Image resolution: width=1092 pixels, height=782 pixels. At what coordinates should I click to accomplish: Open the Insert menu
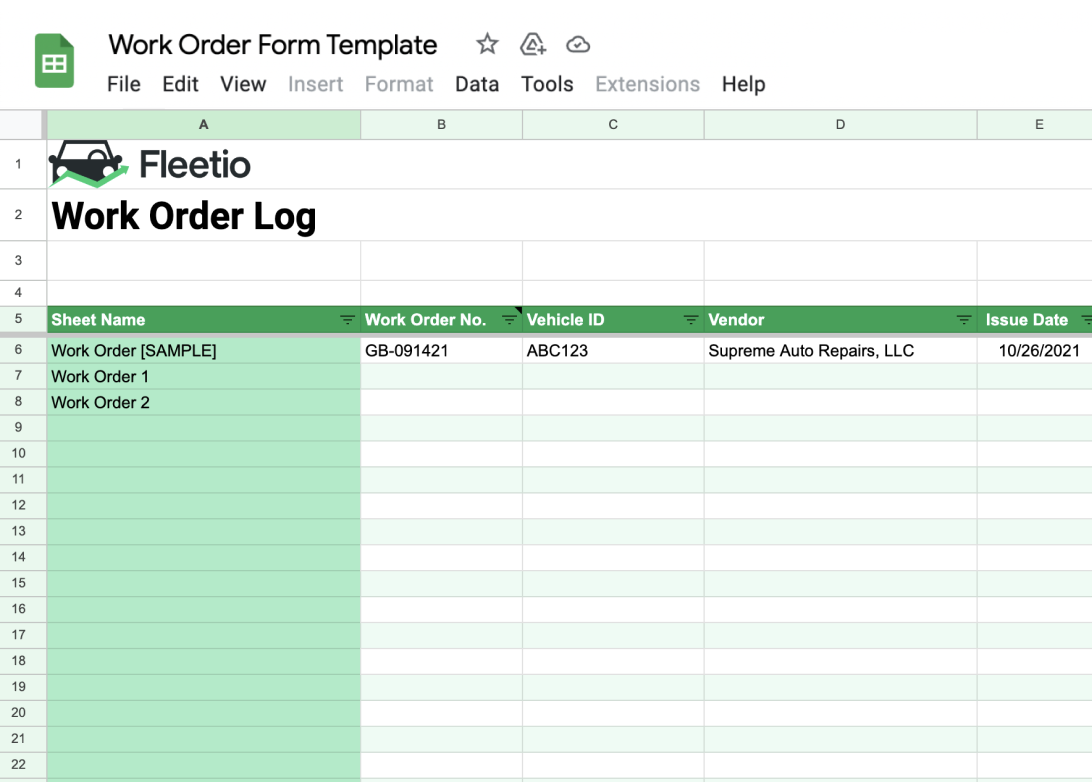315,84
